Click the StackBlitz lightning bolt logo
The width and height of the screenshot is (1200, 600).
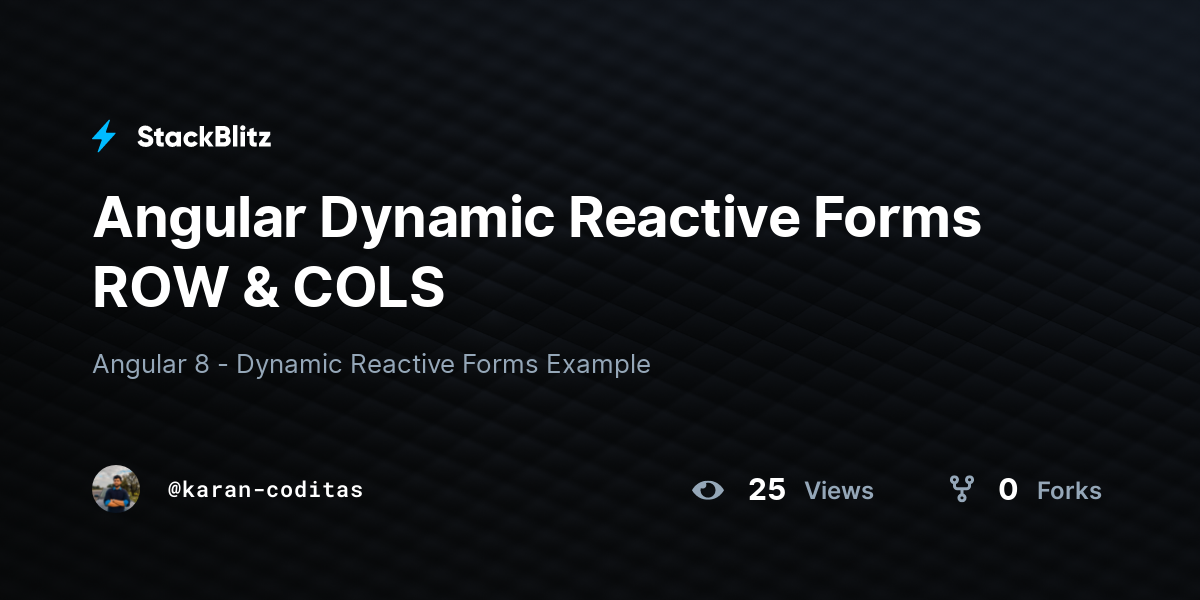coord(104,136)
